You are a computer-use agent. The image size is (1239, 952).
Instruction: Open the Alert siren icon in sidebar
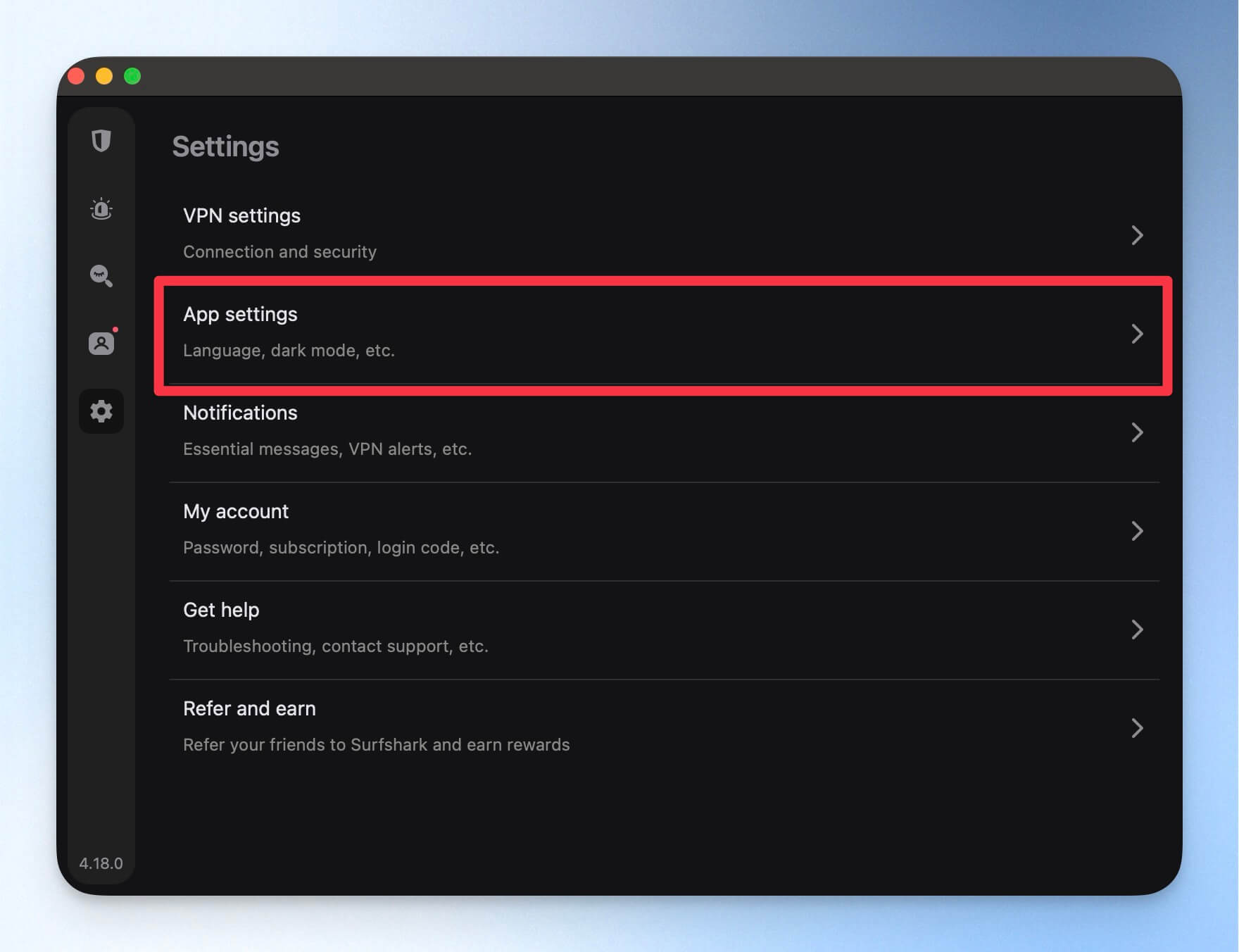[101, 208]
